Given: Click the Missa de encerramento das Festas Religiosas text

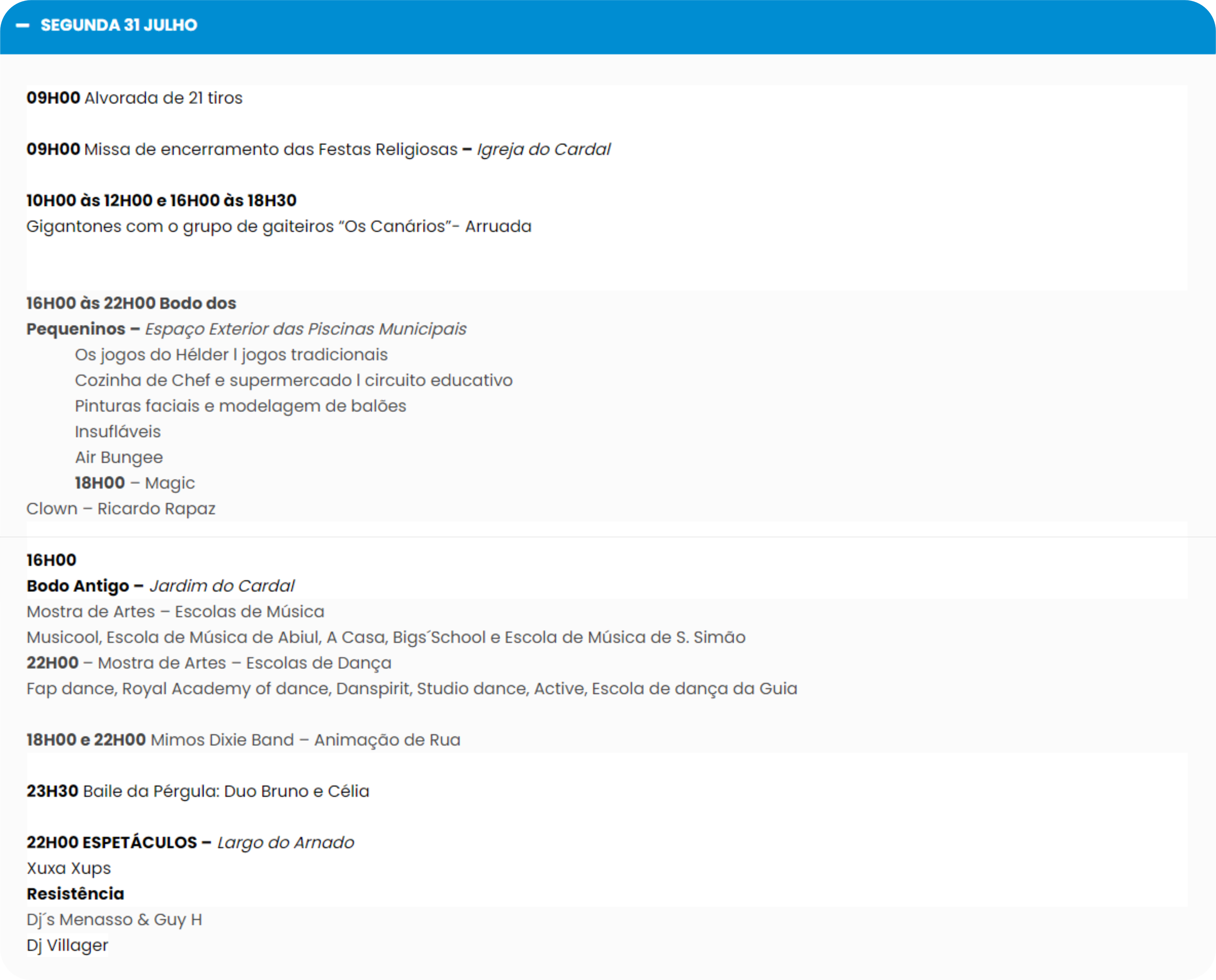Looking at the screenshot, I should 270,149.
